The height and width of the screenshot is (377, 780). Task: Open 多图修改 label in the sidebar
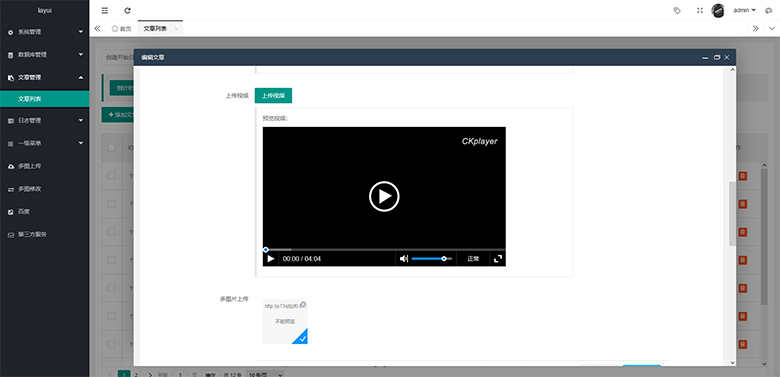point(29,189)
